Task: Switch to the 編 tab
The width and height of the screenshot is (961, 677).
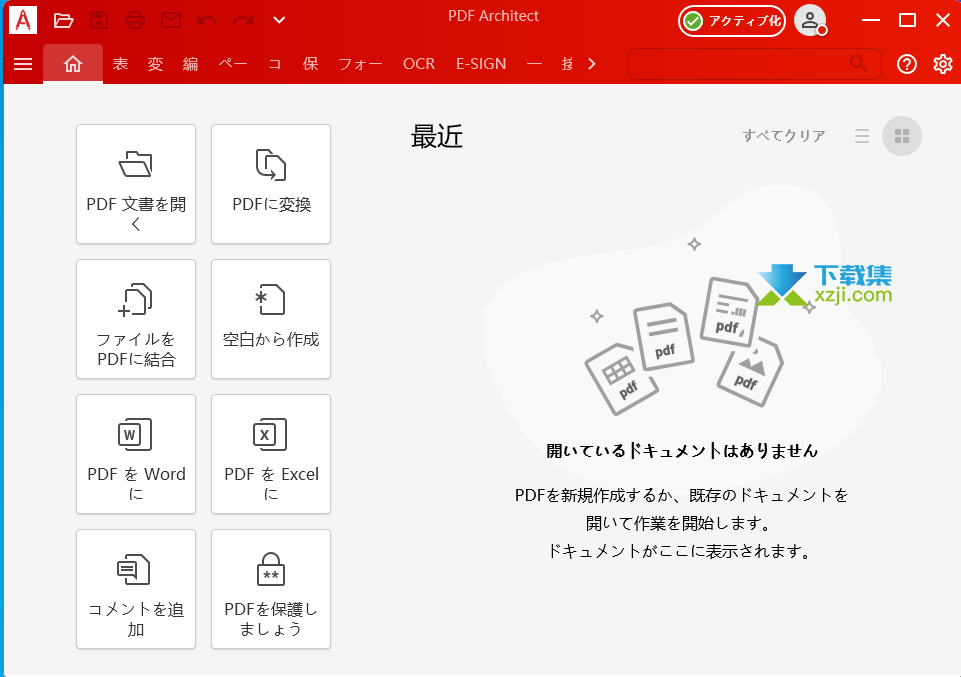Action: 191,64
